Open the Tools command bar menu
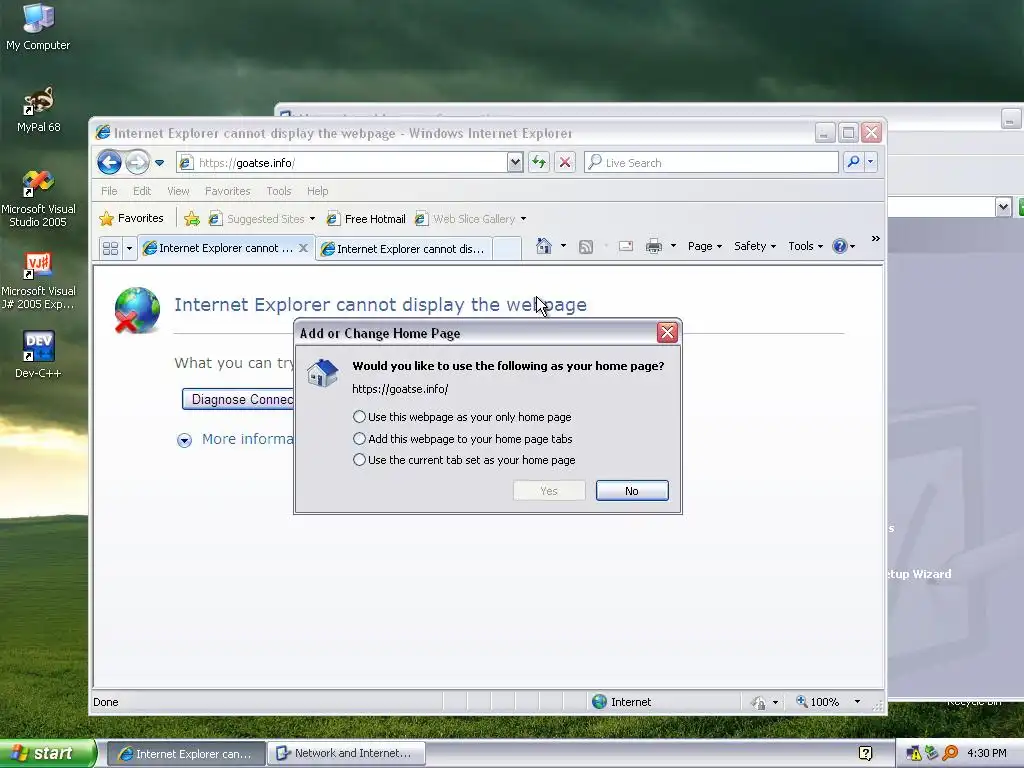Image resolution: width=1024 pixels, height=768 pixels. tap(805, 246)
